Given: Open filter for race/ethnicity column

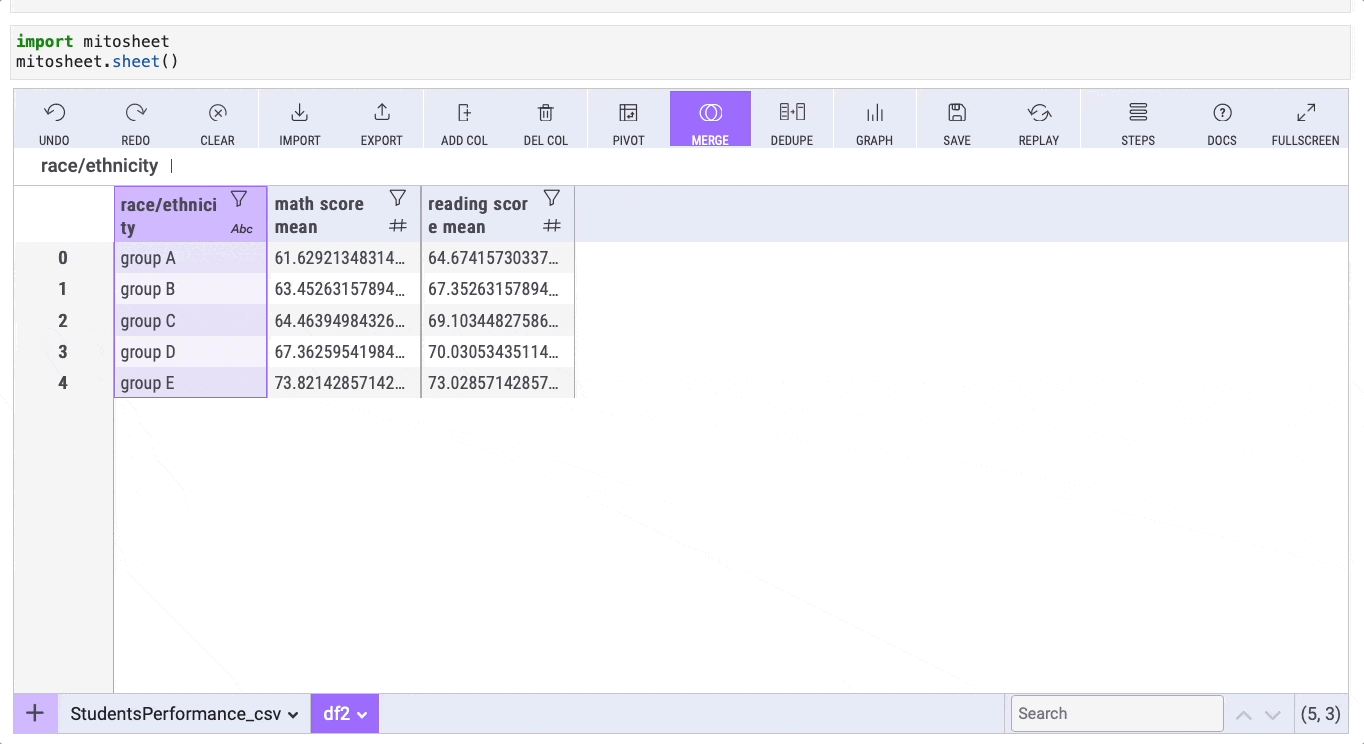Looking at the screenshot, I should click(239, 199).
